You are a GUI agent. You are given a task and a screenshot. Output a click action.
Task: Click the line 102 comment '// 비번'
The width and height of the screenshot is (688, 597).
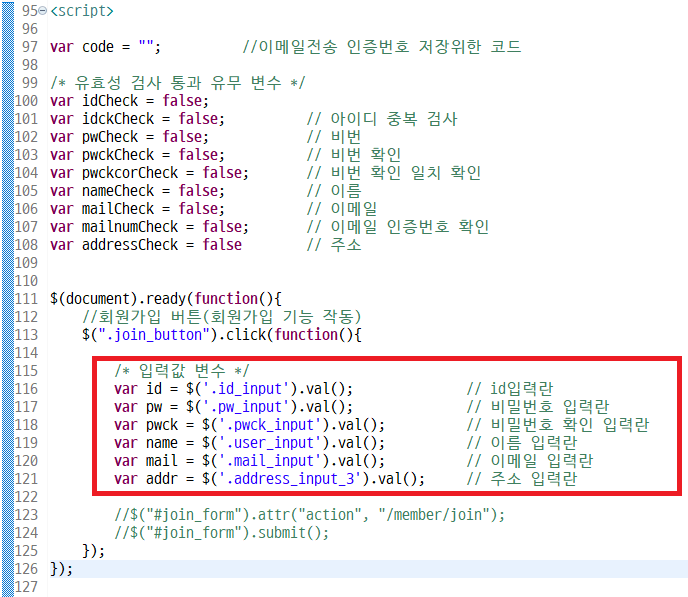pos(333,136)
